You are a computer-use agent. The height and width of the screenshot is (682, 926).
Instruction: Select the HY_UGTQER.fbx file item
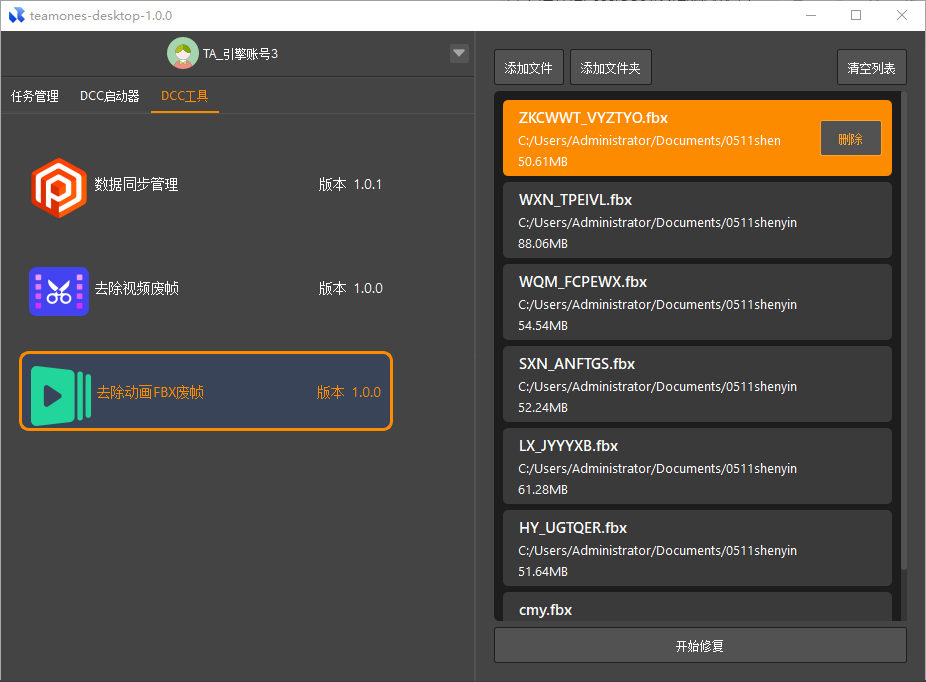(x=697, y=549)
